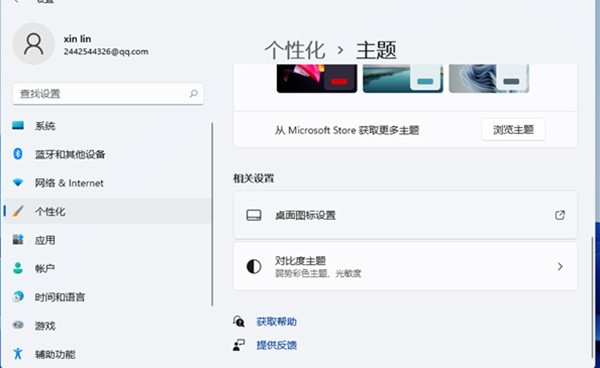
Task: Expand 对比度主题 with its chevron arrow
Action: tap(560, 266)
